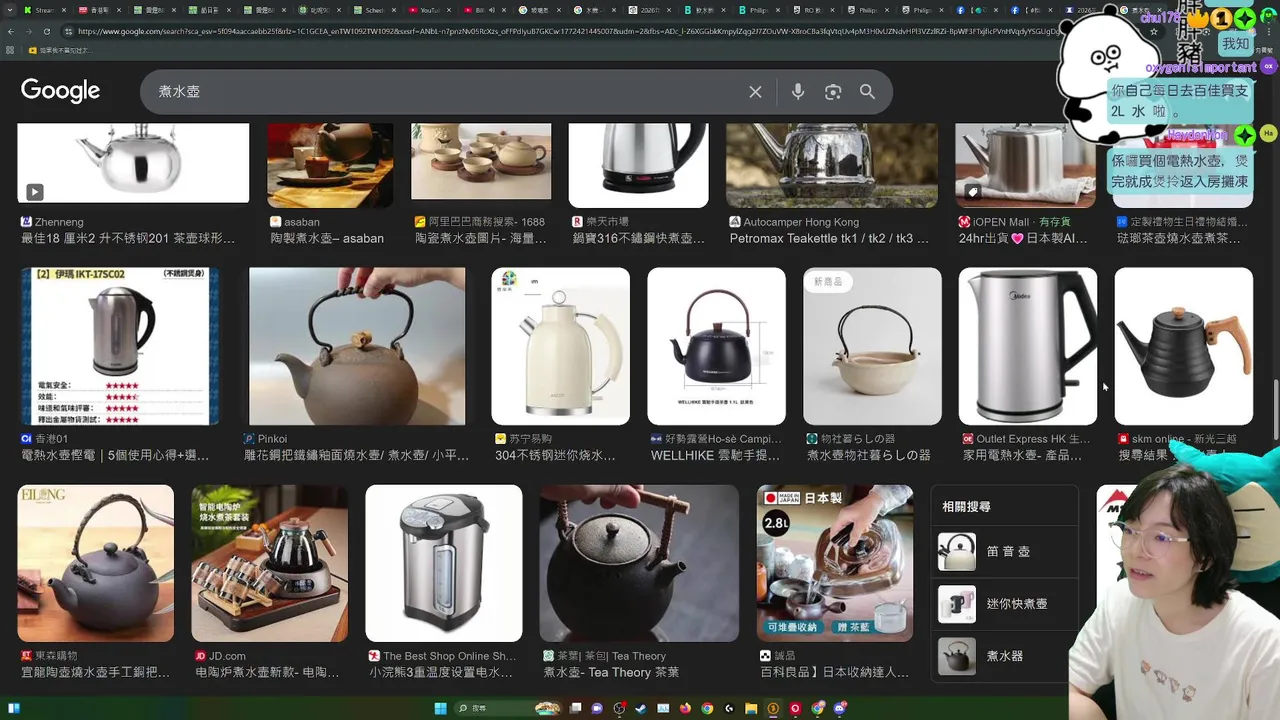Open EILONG black clay teapot thumbnail
This screenshot has height=720, width=1280.
(95, 563)
